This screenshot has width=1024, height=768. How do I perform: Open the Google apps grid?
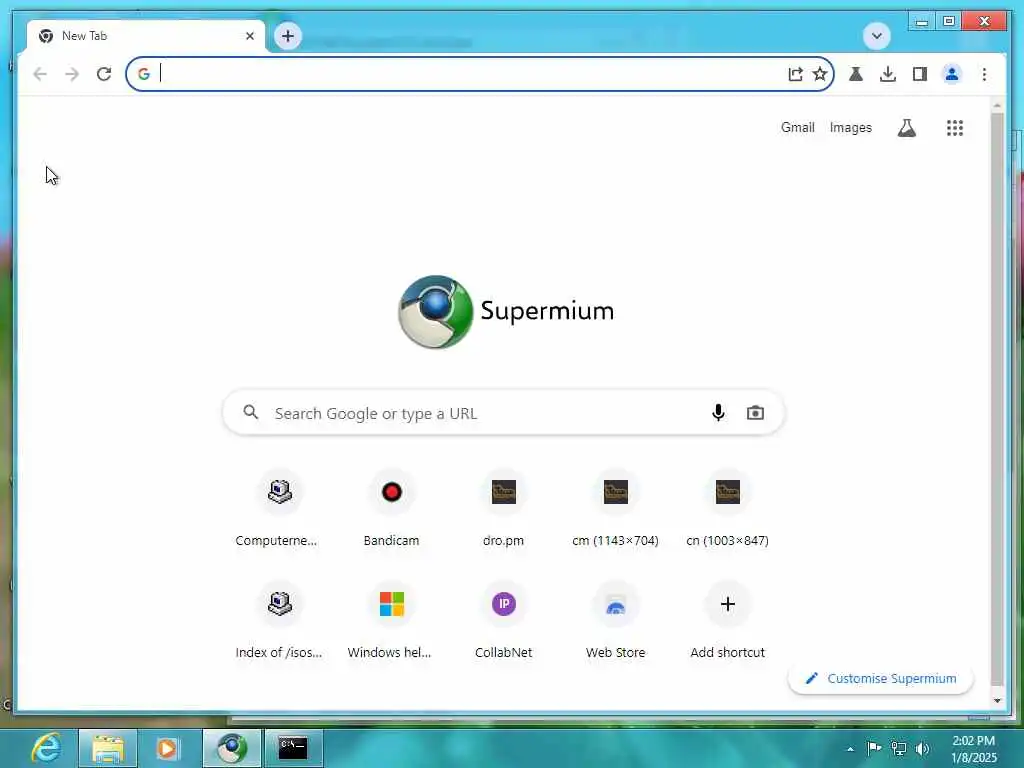[x=955, y=127]
